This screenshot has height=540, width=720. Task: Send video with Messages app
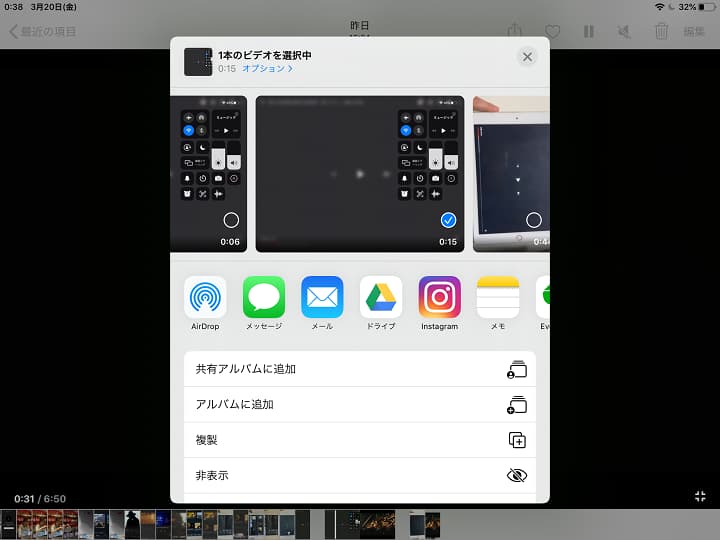[x=264, y=297]
